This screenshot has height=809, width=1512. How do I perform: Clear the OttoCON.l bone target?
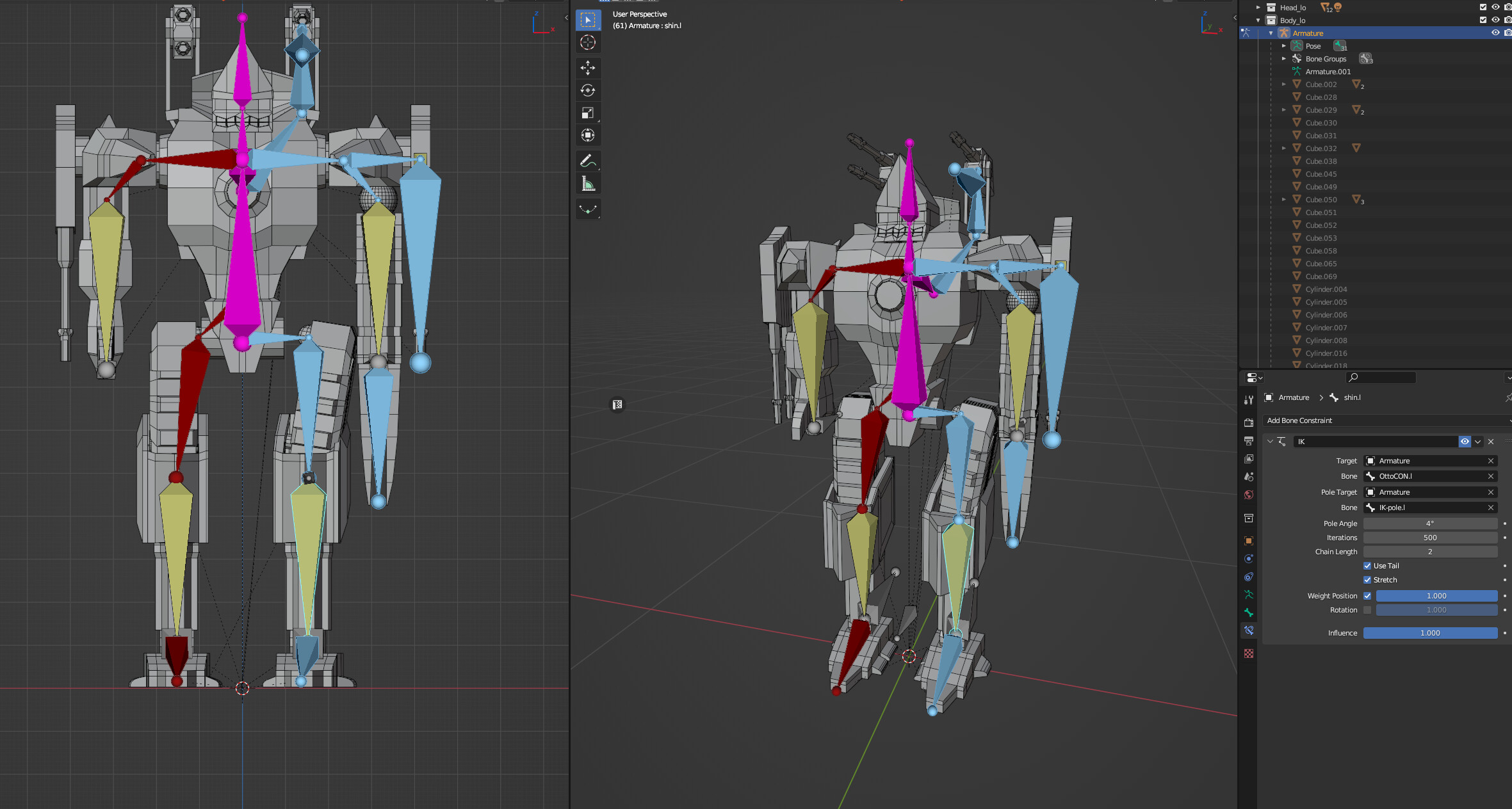coord(1491,476)
